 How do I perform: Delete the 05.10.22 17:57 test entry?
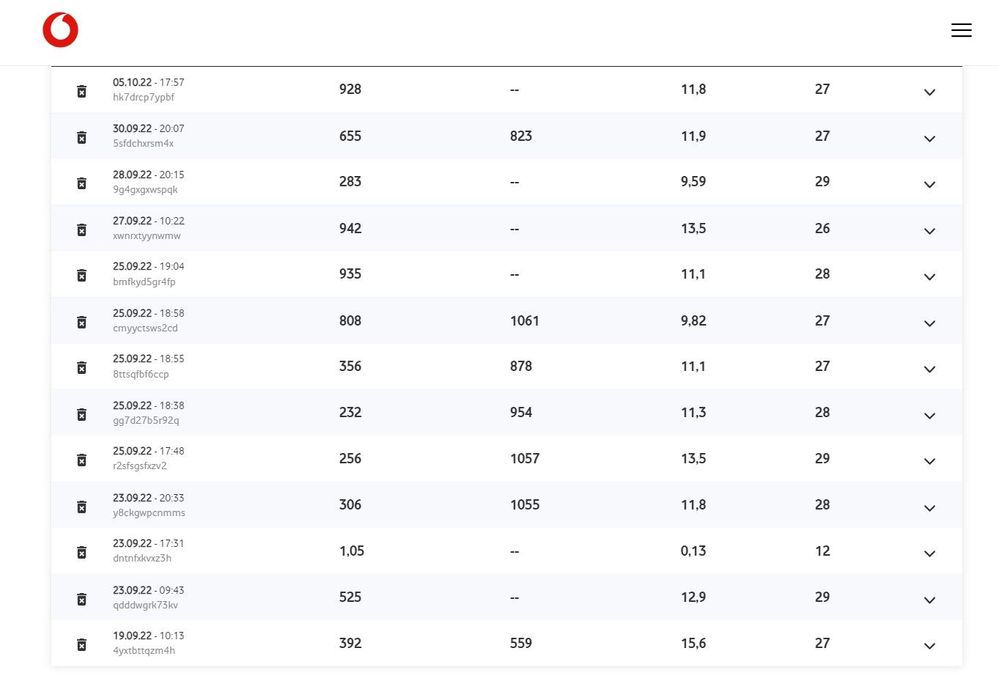(x=82, y=91)
